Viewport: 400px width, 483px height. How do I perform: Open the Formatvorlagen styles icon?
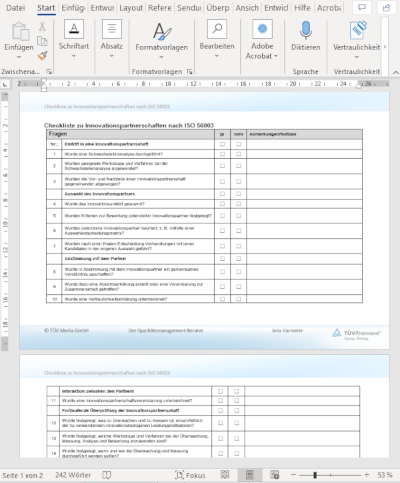tap(162, 31)
